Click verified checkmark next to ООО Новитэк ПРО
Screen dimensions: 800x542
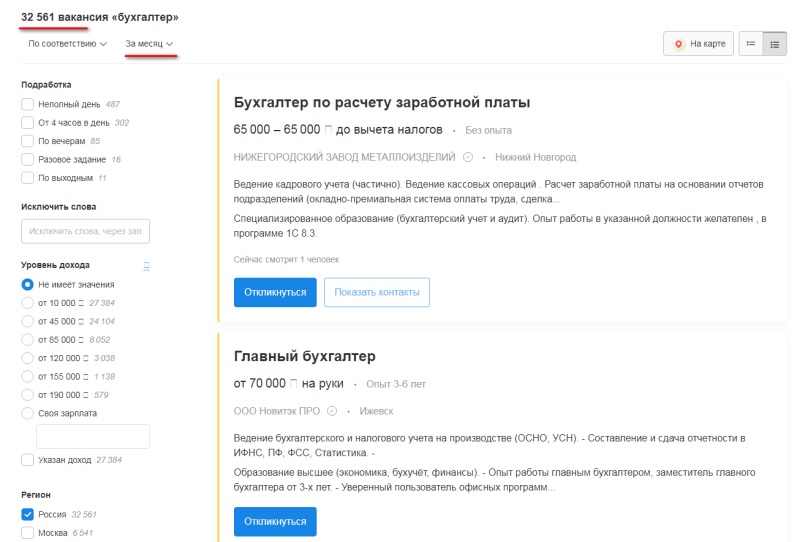tap(332, 410)
